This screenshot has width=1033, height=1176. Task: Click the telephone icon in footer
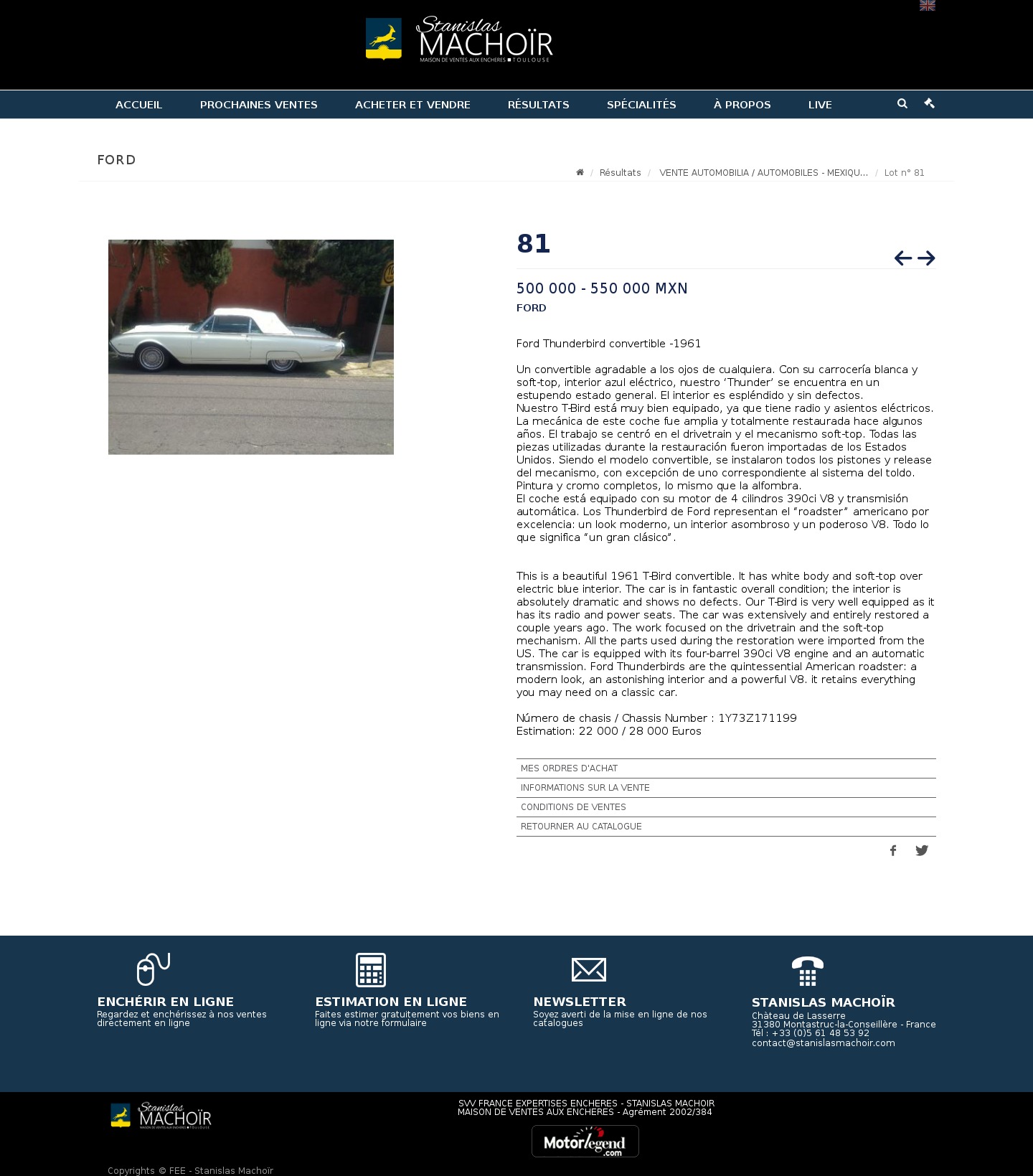coord(808,972)
